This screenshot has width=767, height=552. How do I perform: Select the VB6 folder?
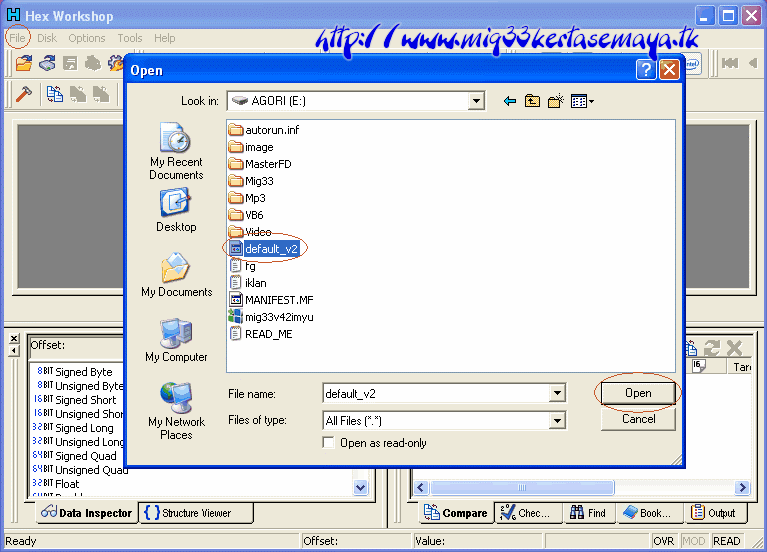point(246,215)
